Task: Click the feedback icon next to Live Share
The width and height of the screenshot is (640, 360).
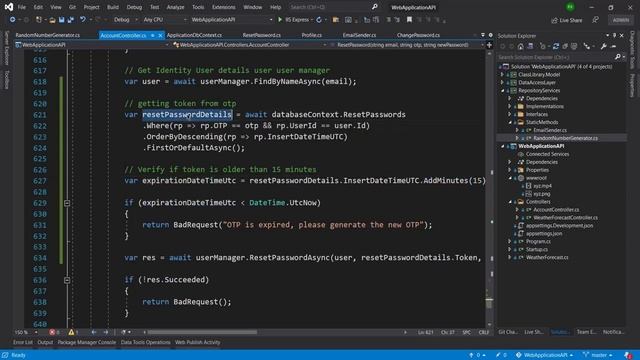Action: click(596, 20)
